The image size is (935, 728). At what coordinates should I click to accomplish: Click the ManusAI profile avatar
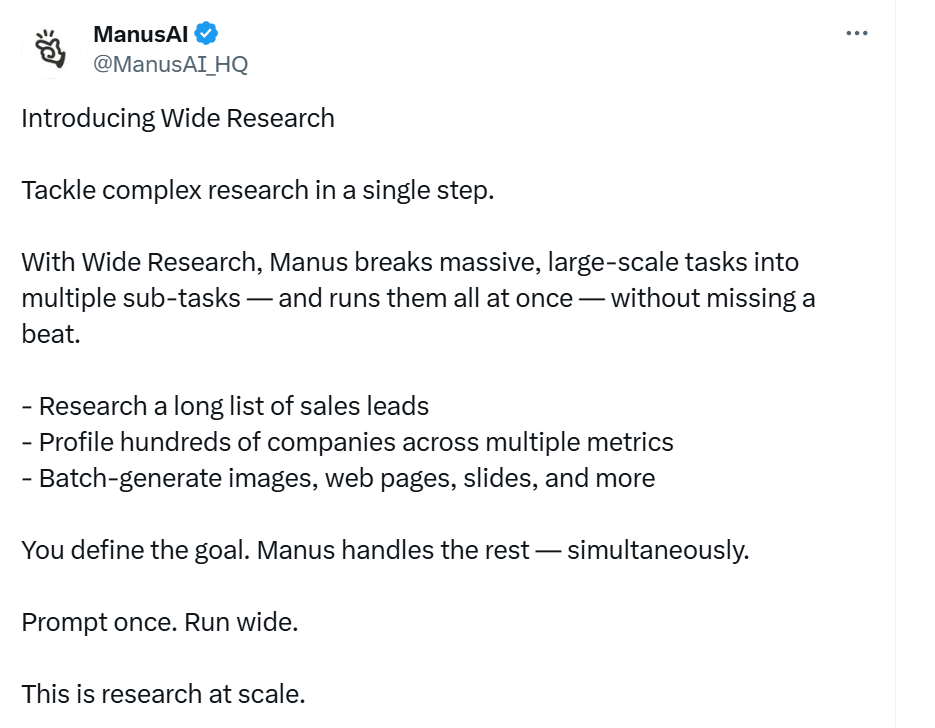(46, 50)
